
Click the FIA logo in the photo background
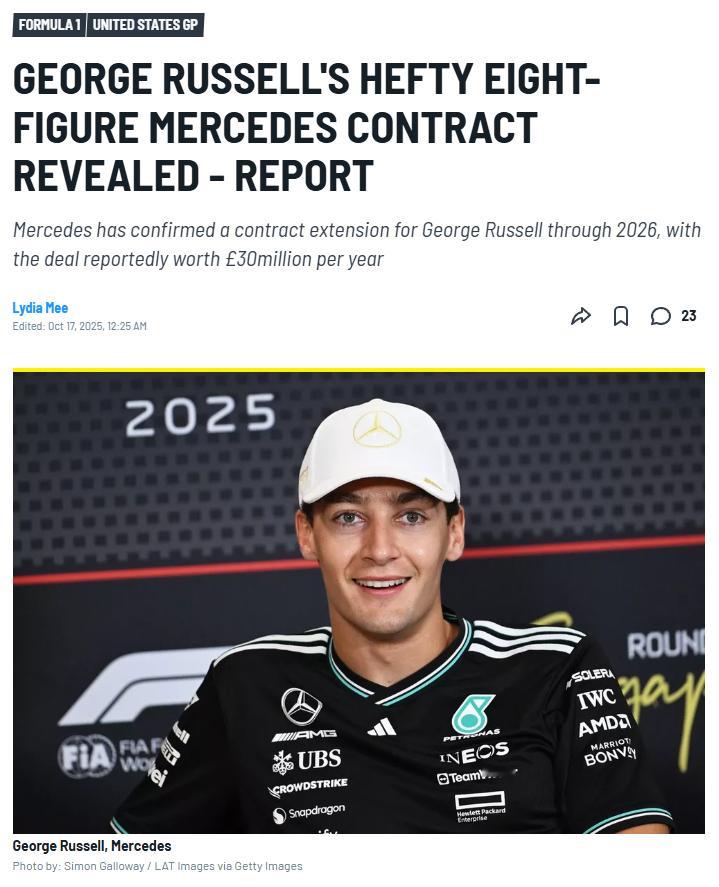point(86,756)
